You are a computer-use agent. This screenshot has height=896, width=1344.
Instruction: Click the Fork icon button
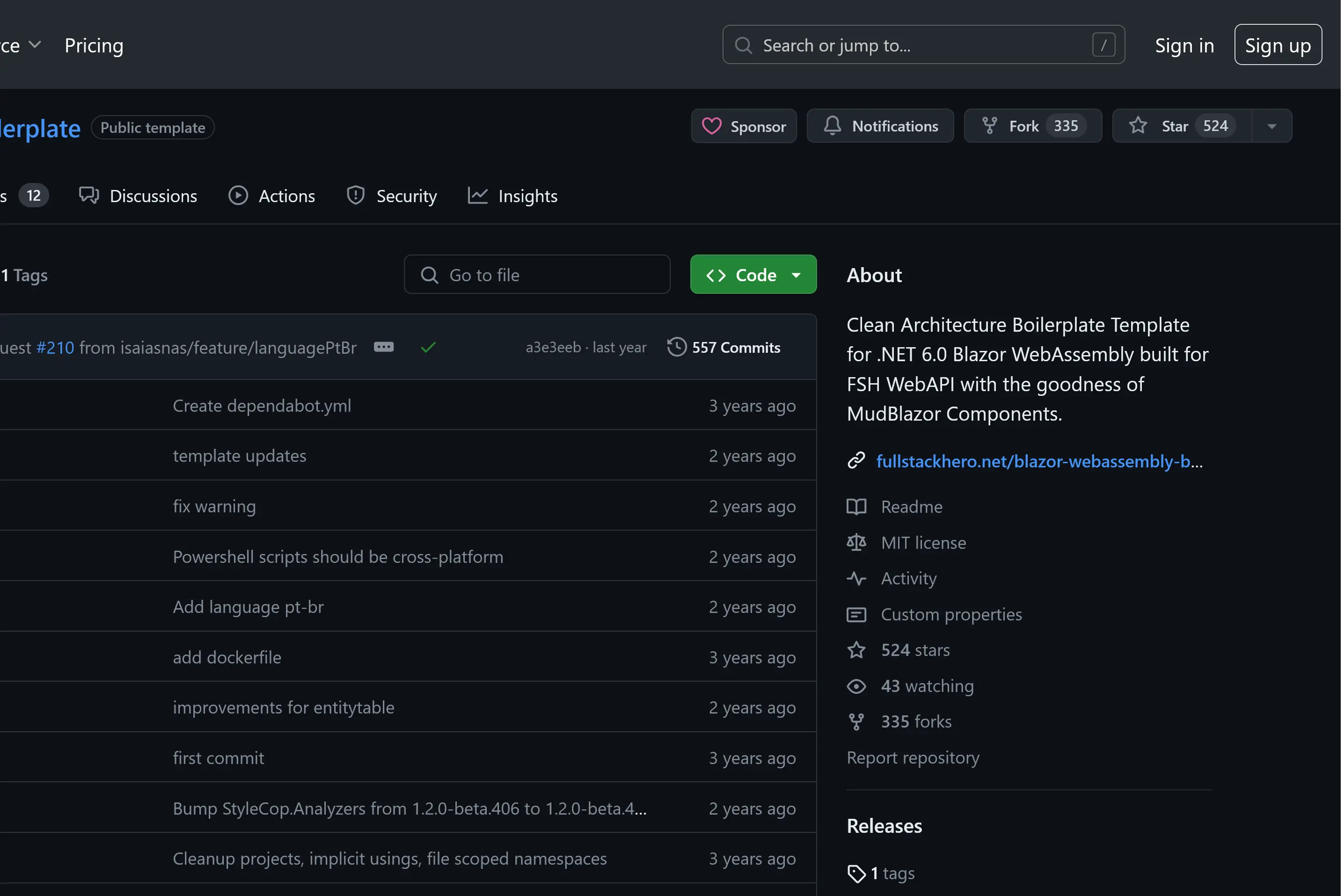pyautogui.click(x=989, y=126)
